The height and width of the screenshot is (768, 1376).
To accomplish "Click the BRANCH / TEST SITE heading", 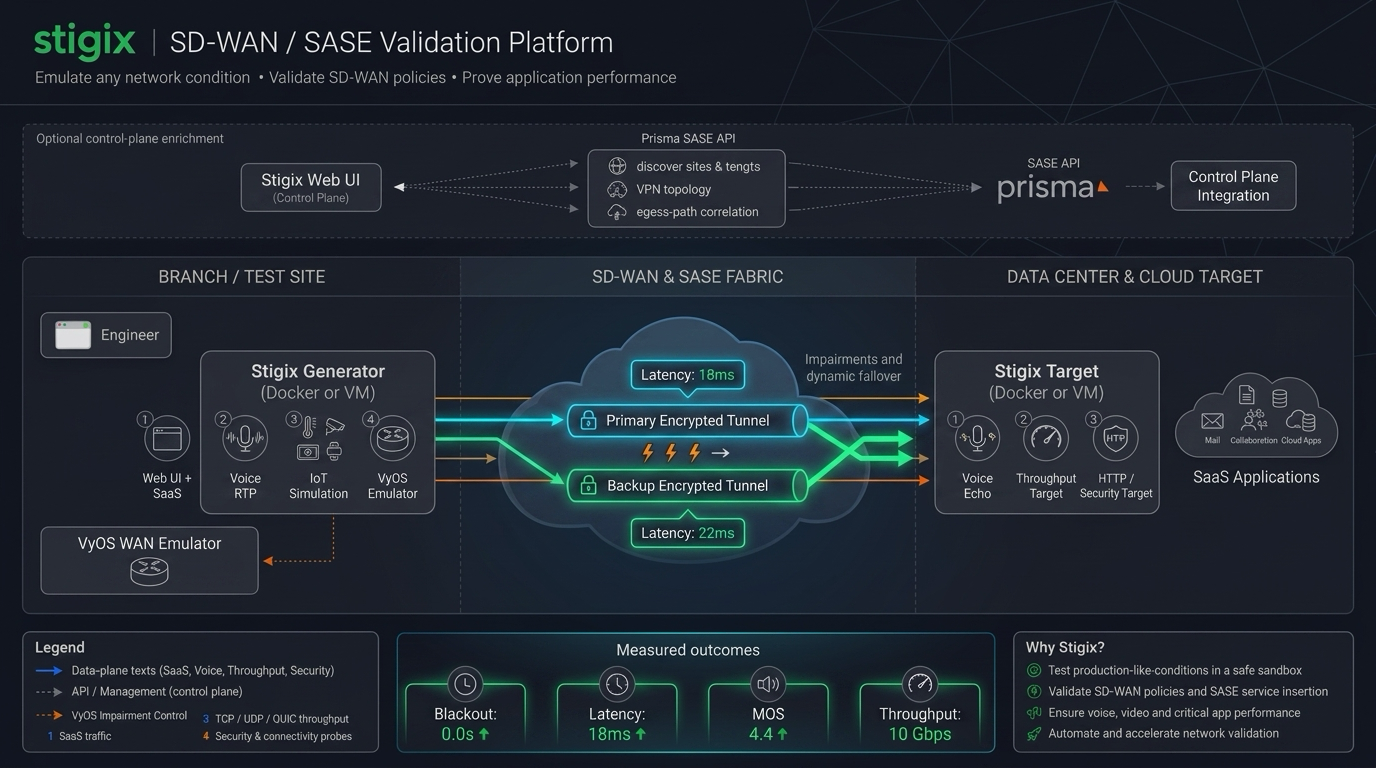I will pos(242,277).
